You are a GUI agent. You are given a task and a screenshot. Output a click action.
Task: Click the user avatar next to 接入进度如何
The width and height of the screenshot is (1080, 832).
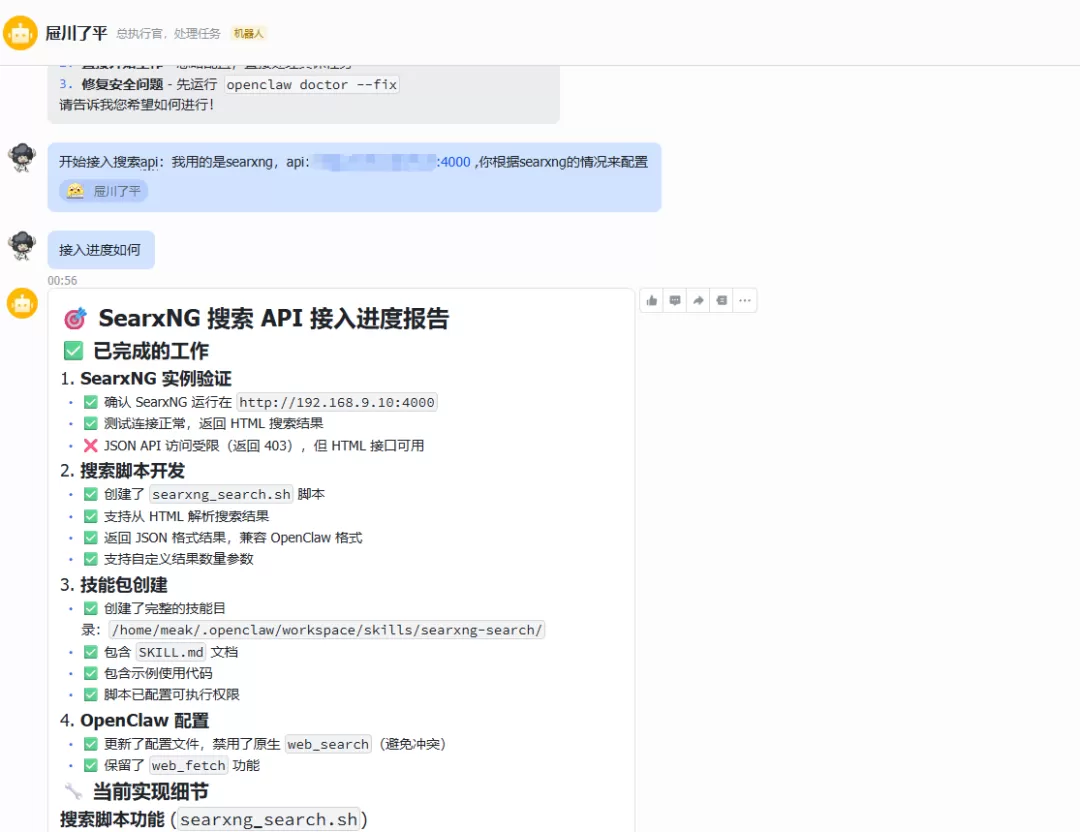point(22,245)
